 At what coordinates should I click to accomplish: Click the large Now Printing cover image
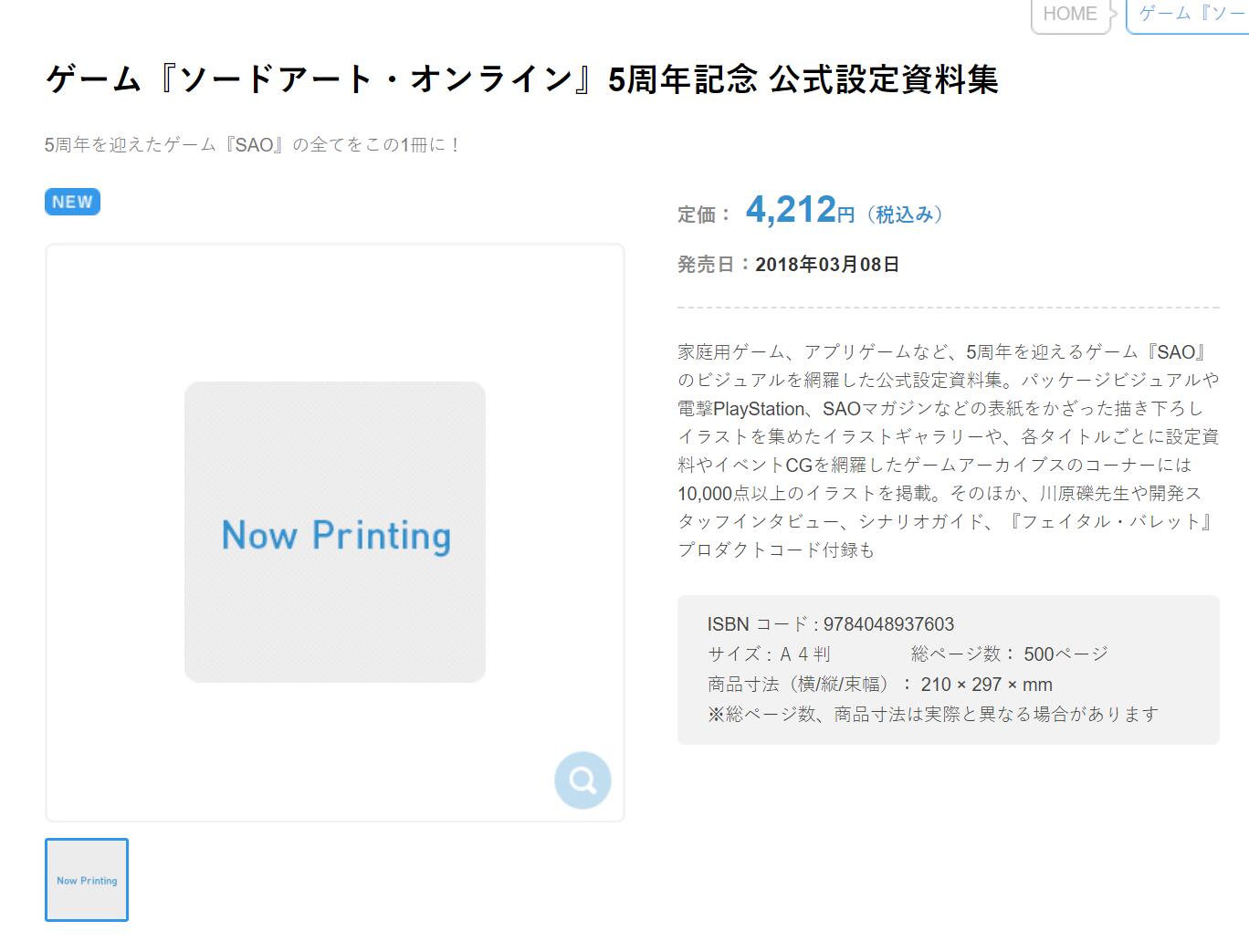(x=335, y=532)
